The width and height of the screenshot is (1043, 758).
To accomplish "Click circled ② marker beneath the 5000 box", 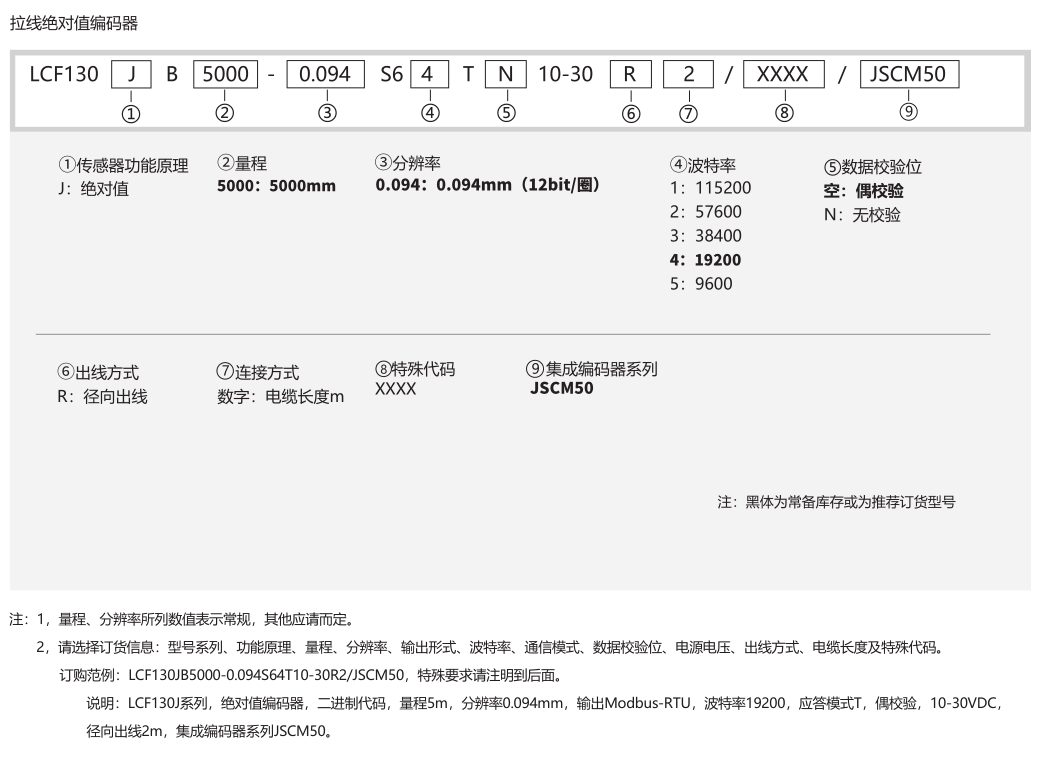I will pyautogui.click(x=225, y=112).
